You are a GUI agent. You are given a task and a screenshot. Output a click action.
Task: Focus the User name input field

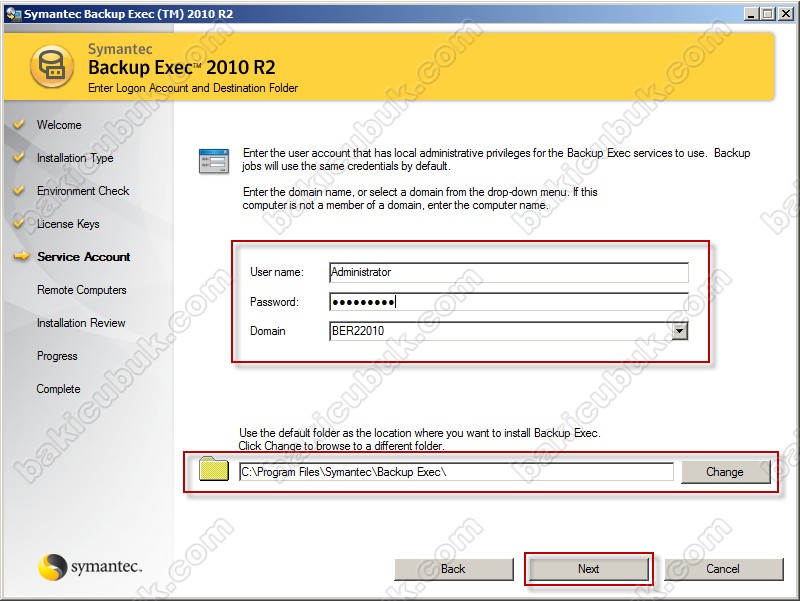pyautogui.click(x=509, y=272)
